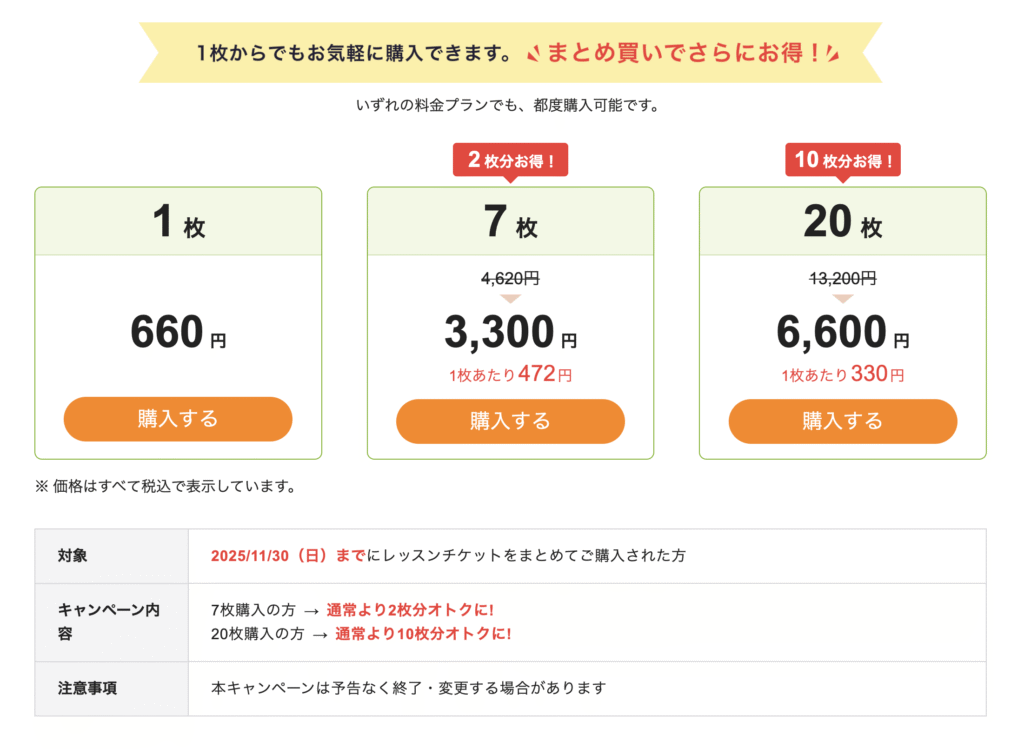Click 通常より2枚分オトクに! campaign text
1024x749 pixels.
410,609
